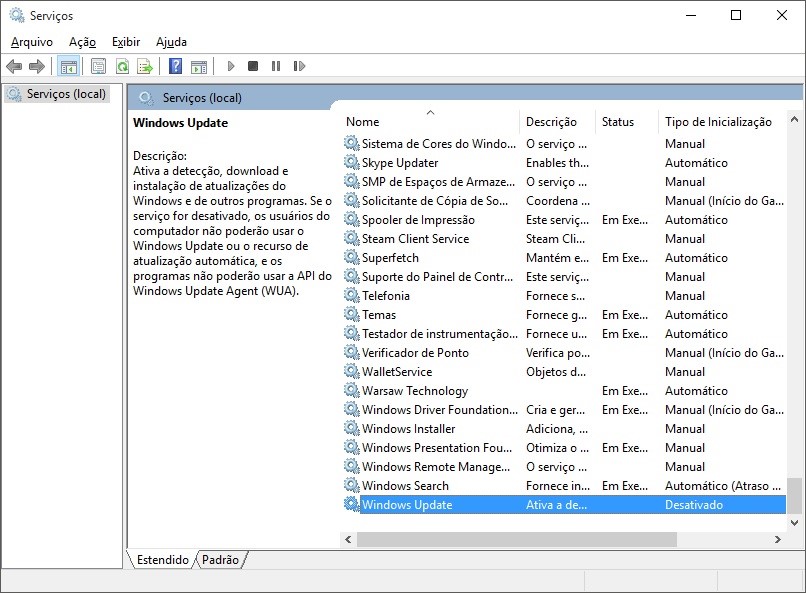The width and height of the screenshot is (806, 593).
Task: Toggle the show/hide console tree button
Action: click(69, 67)
